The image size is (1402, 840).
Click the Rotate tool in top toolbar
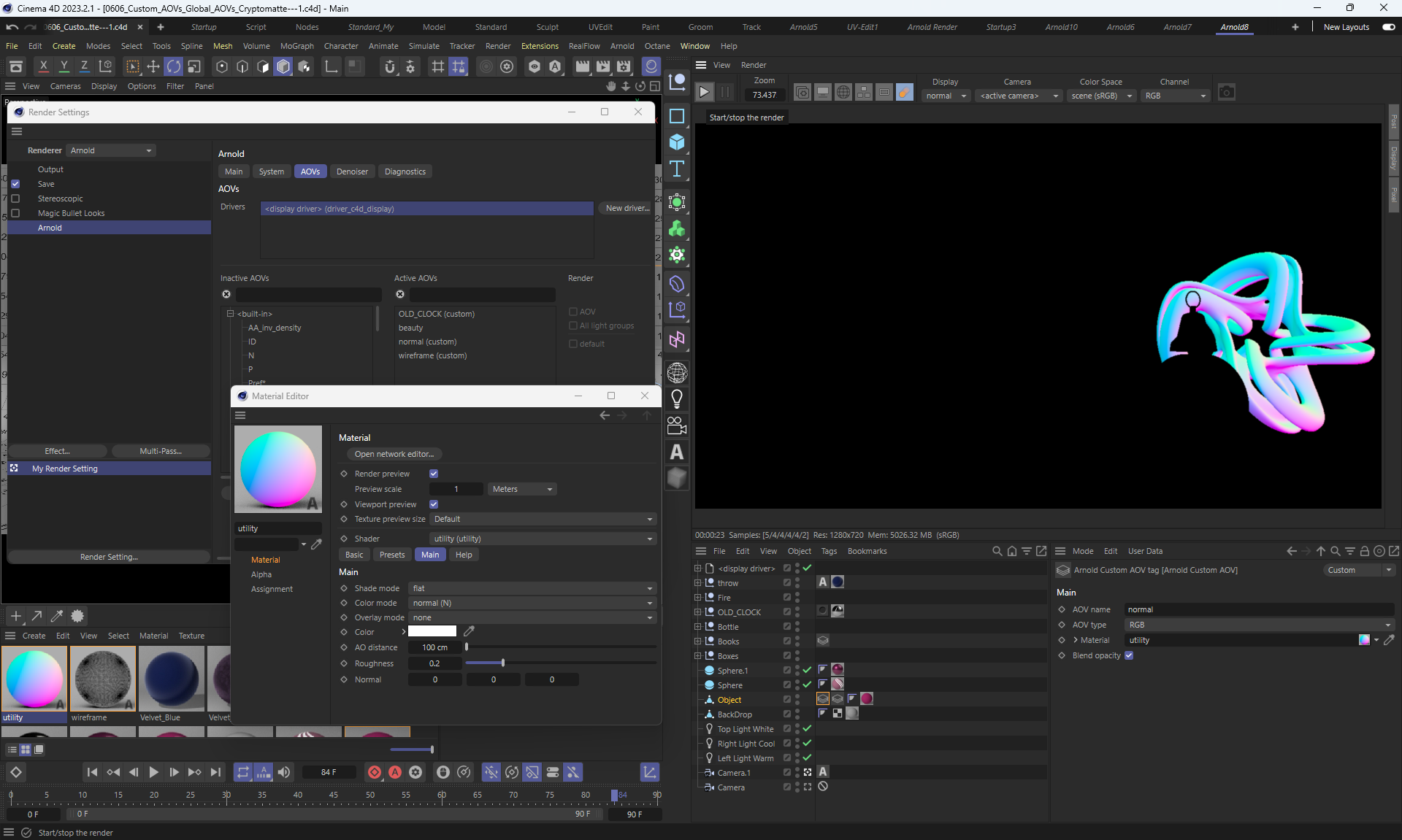point(174,67)
